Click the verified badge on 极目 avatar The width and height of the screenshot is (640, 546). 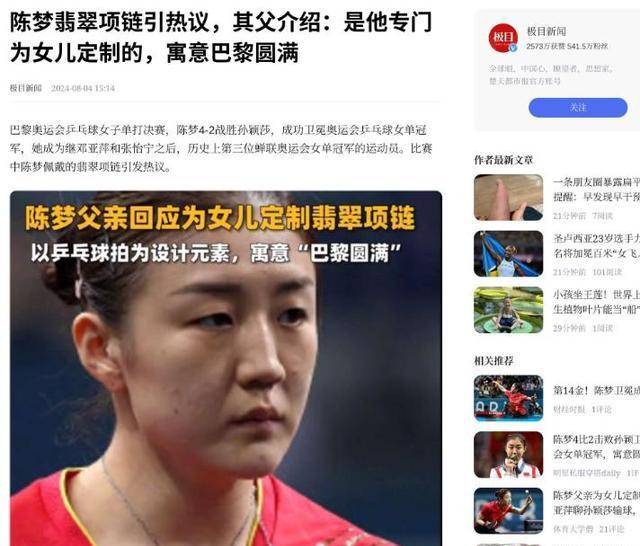coord(513,48)
